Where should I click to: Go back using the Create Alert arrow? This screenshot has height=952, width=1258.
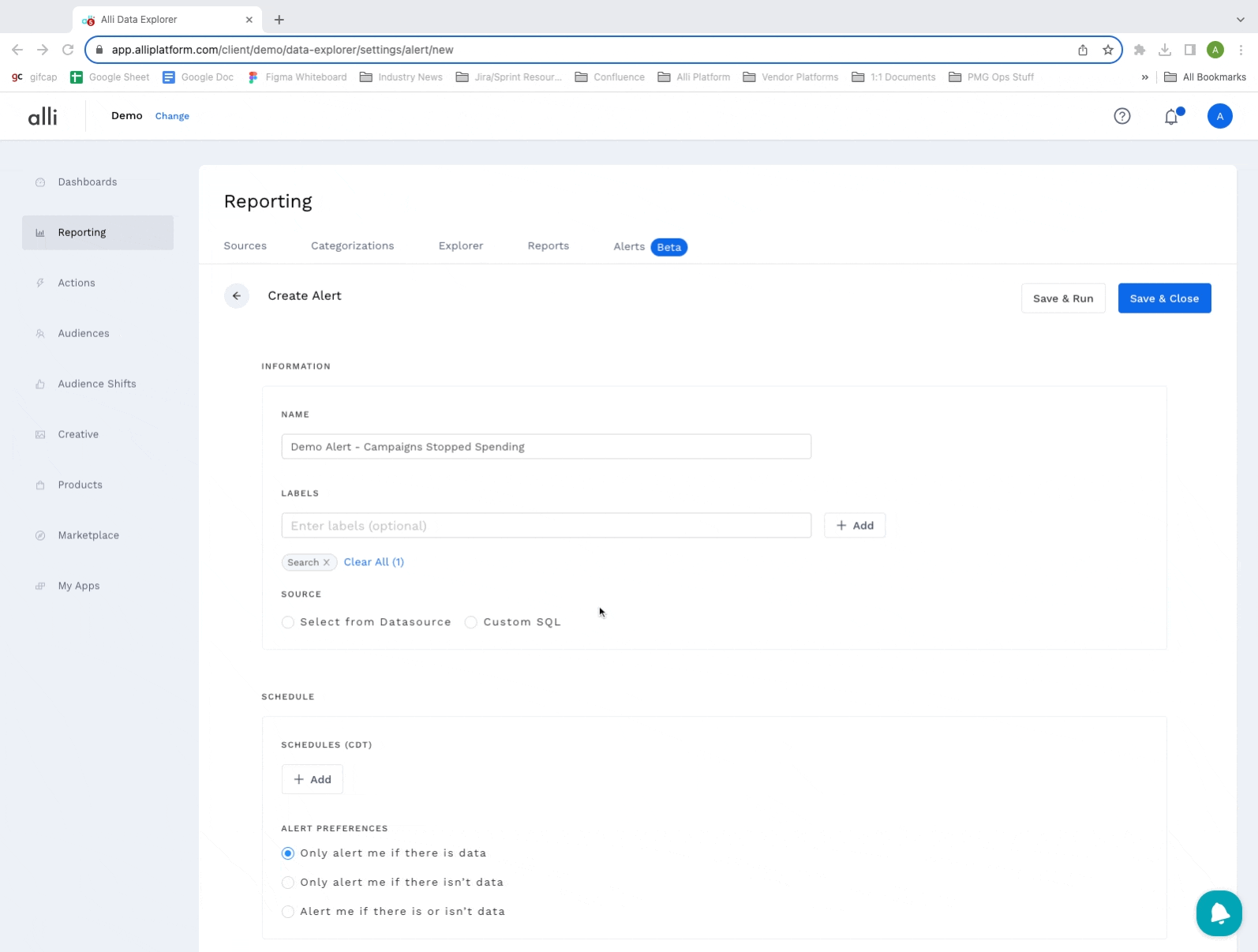(237, 296)
